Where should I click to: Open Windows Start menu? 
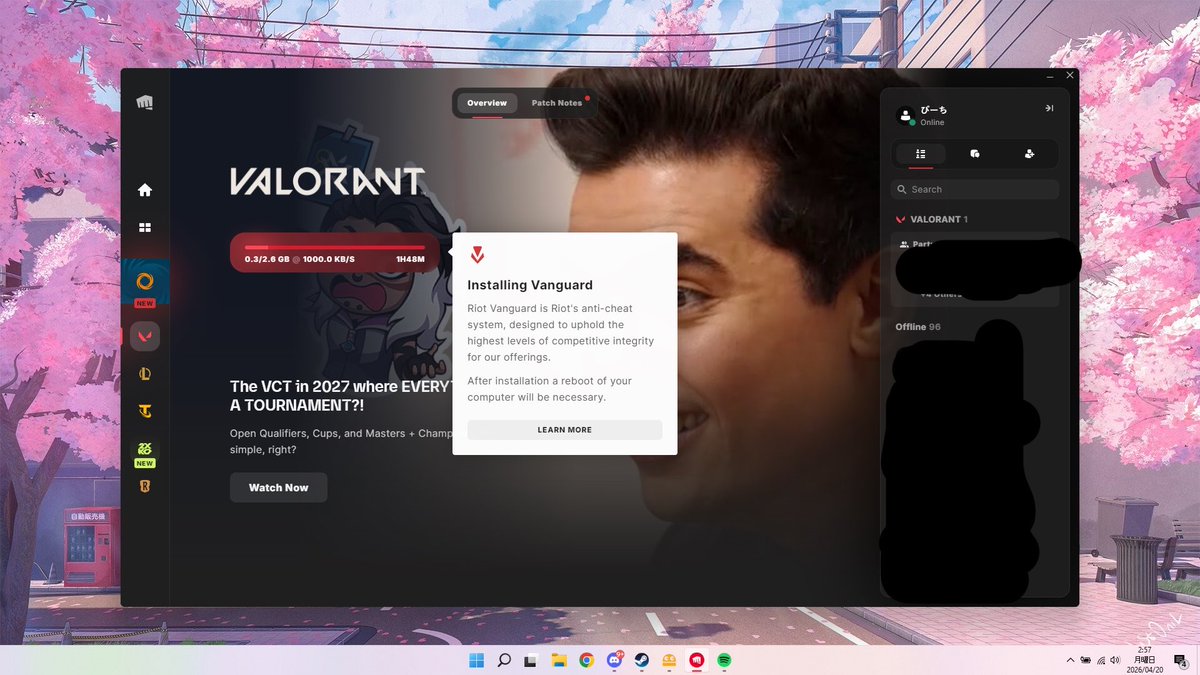tap(476, 660)
